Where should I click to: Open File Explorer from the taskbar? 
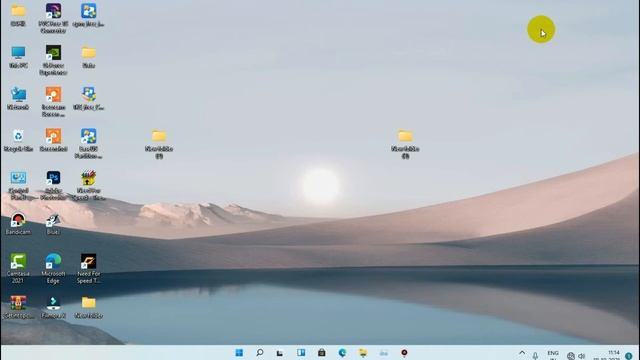[x=363, y=353]
